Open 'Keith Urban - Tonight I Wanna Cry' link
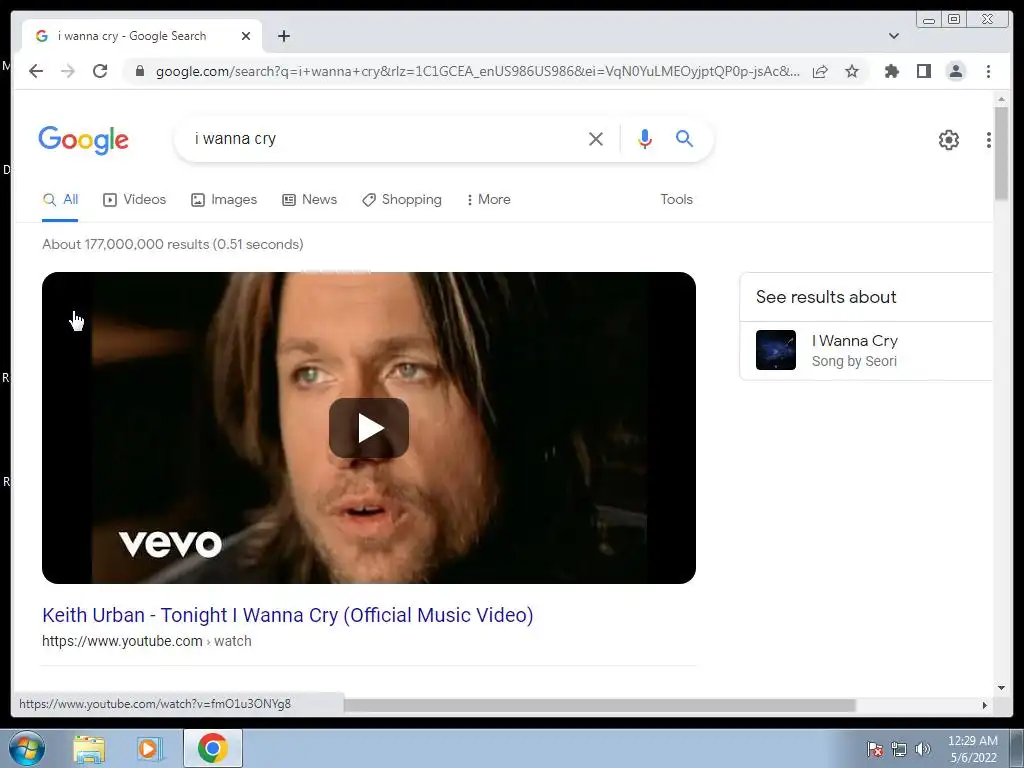The width and height of the screenshot is (1024, 768). 288,615
